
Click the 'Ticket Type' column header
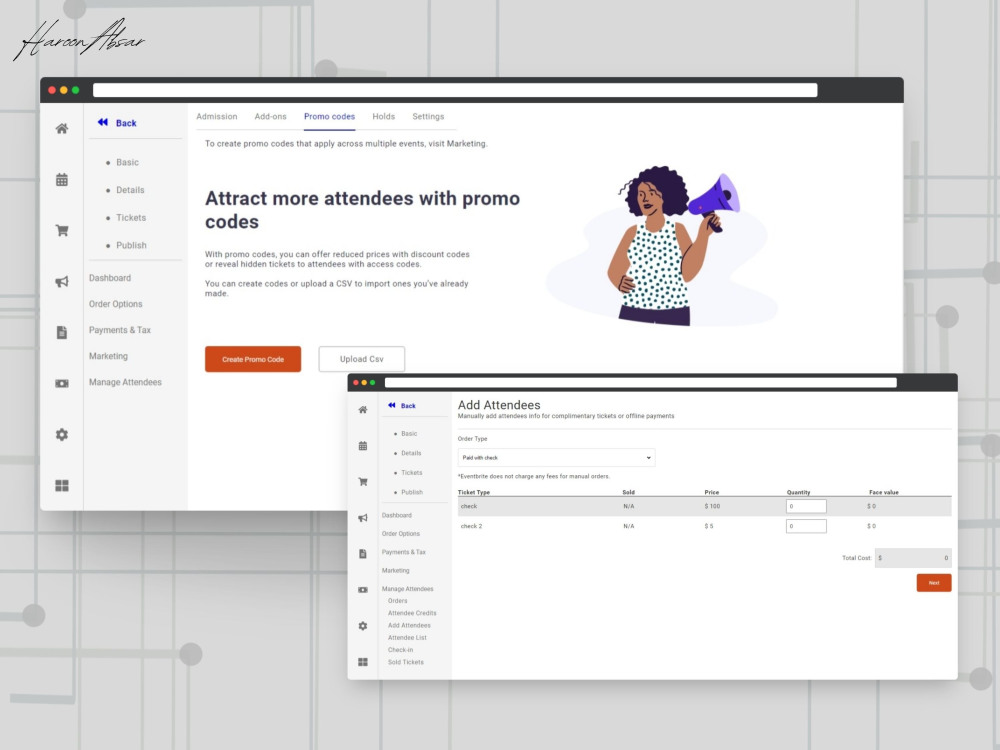(474, 492)
